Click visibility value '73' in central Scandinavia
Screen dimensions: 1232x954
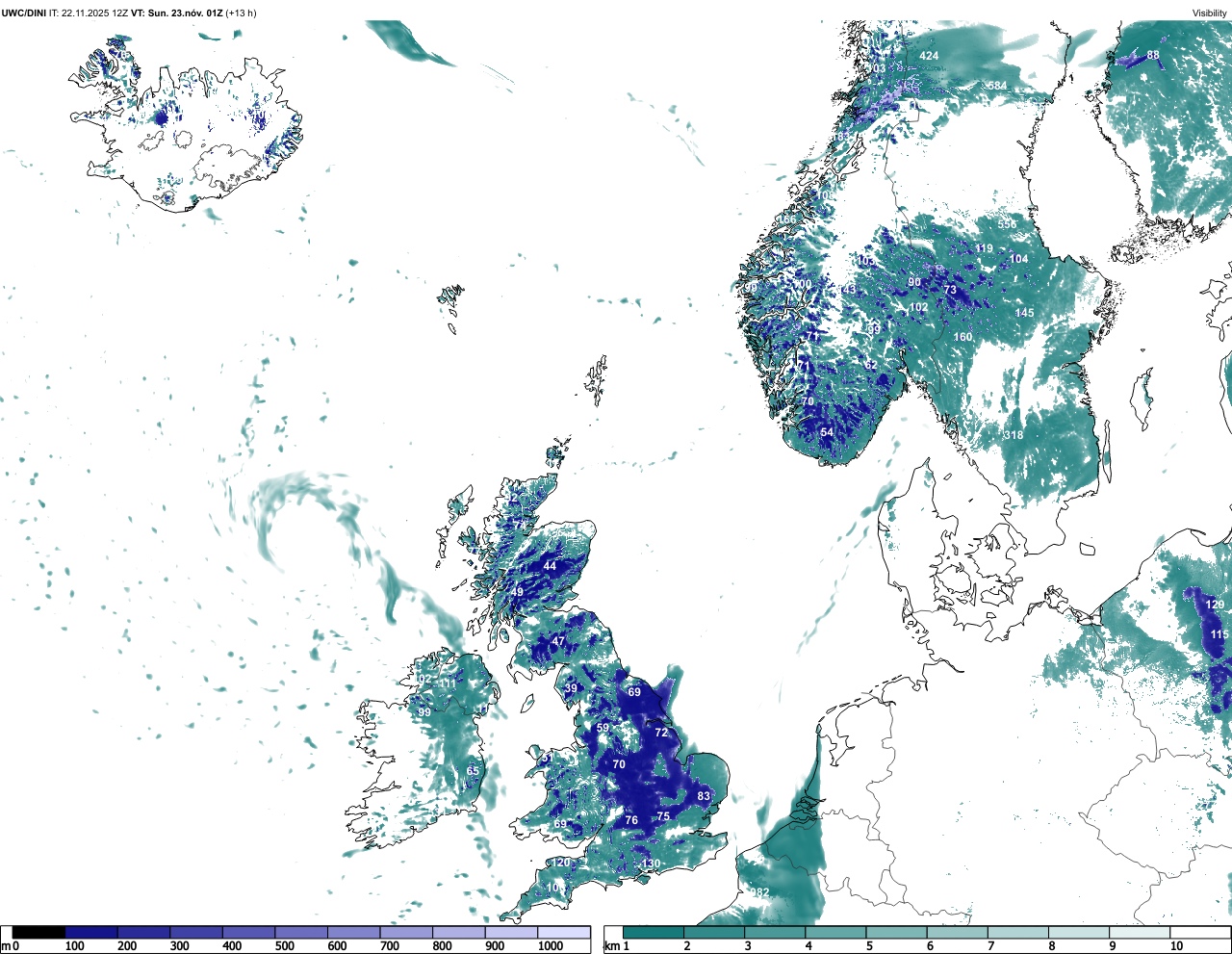point(950,290)
